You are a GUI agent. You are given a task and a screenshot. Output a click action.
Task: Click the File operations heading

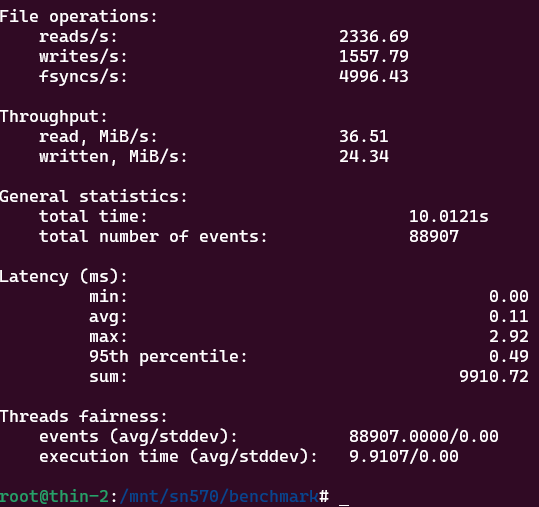click(x=78, y=16)
